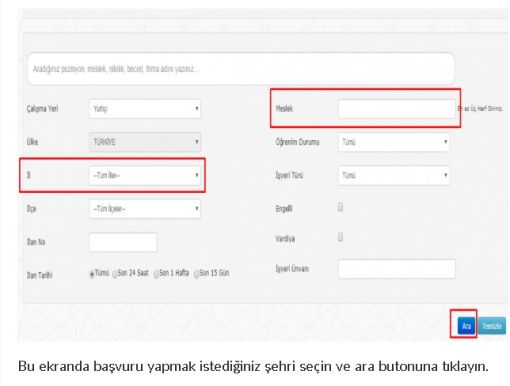This screenshot has width=510, height=386.
Task: Click the main position keyword search box
Action: click(x=241, y=69)
